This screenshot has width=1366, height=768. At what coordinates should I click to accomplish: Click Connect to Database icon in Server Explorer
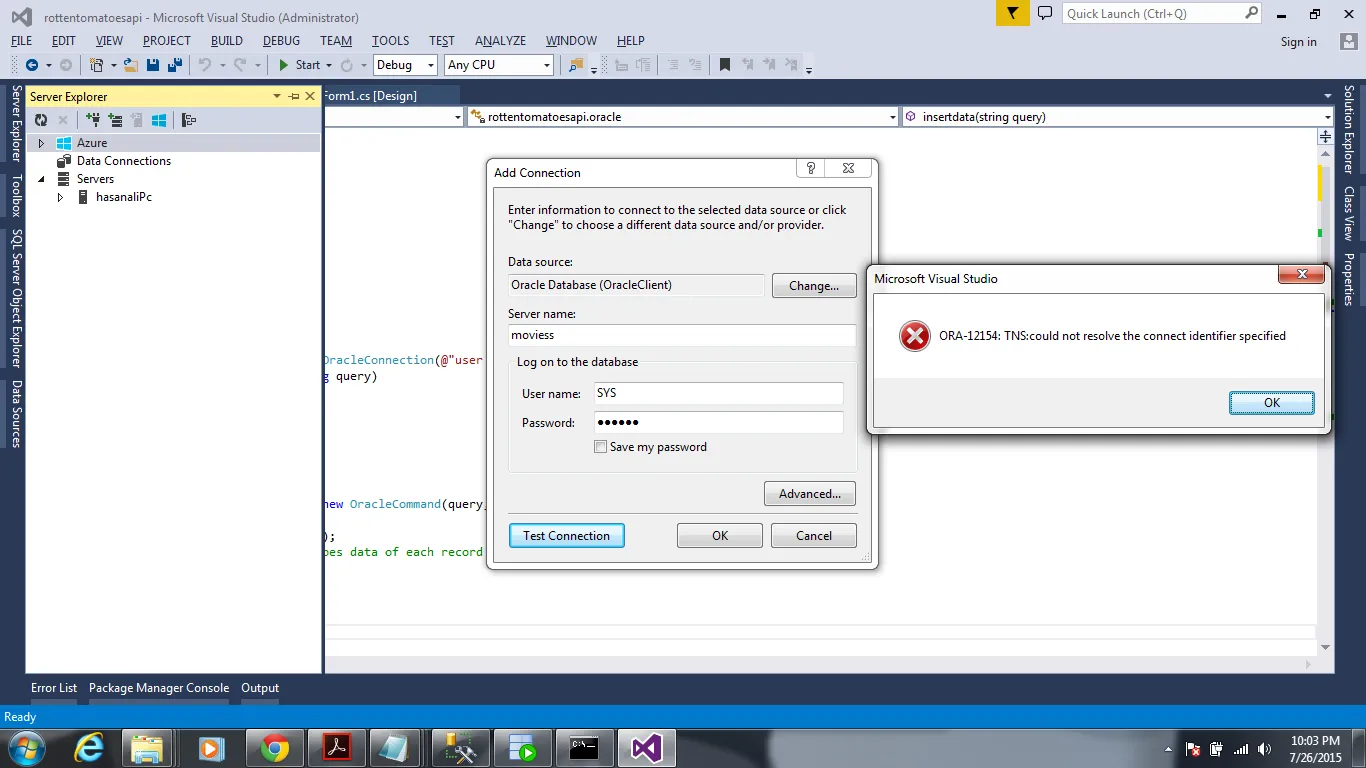click(93, 120)
